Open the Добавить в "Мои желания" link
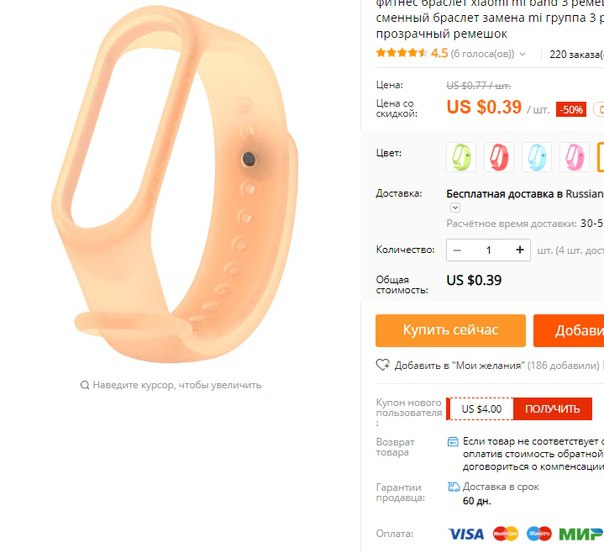Screen dimensions: 604x553 [x=459, y=365]
